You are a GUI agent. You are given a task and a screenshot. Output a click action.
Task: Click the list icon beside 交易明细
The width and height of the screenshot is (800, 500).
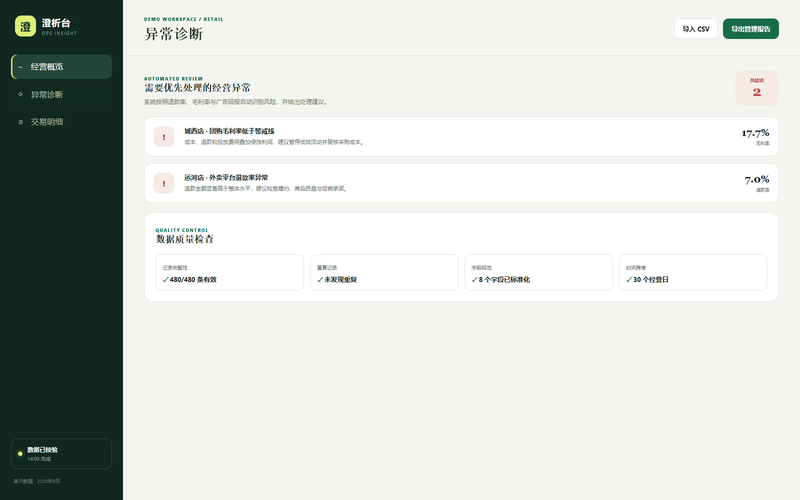20,122
